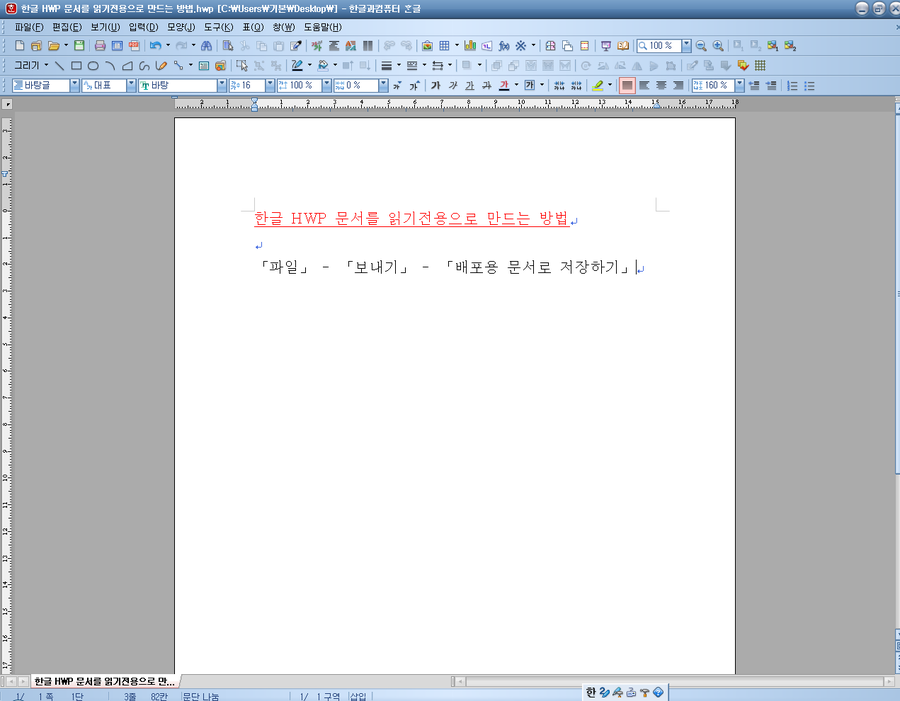This screenshot has height=701, width=900.
Task: Create a new blank document
Action: tap(20, 46)
